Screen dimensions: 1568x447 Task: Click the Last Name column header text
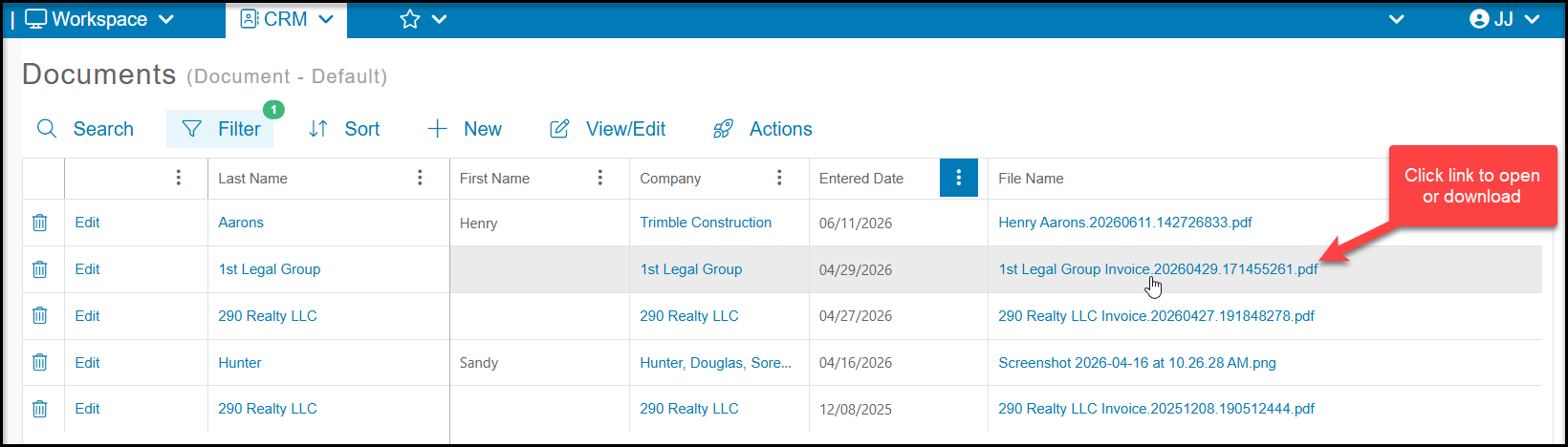click(x=252, y=179)
